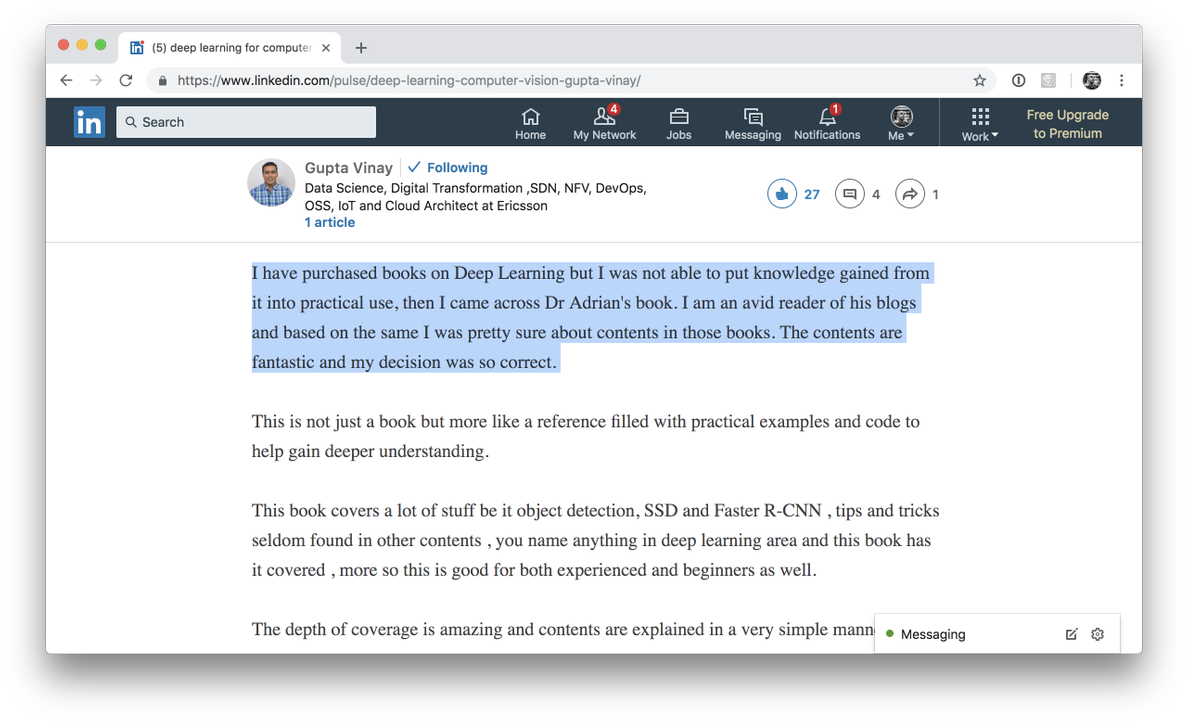1187x722 pixels.
Task: Open My Network page
Action: (x=604, y=123)
